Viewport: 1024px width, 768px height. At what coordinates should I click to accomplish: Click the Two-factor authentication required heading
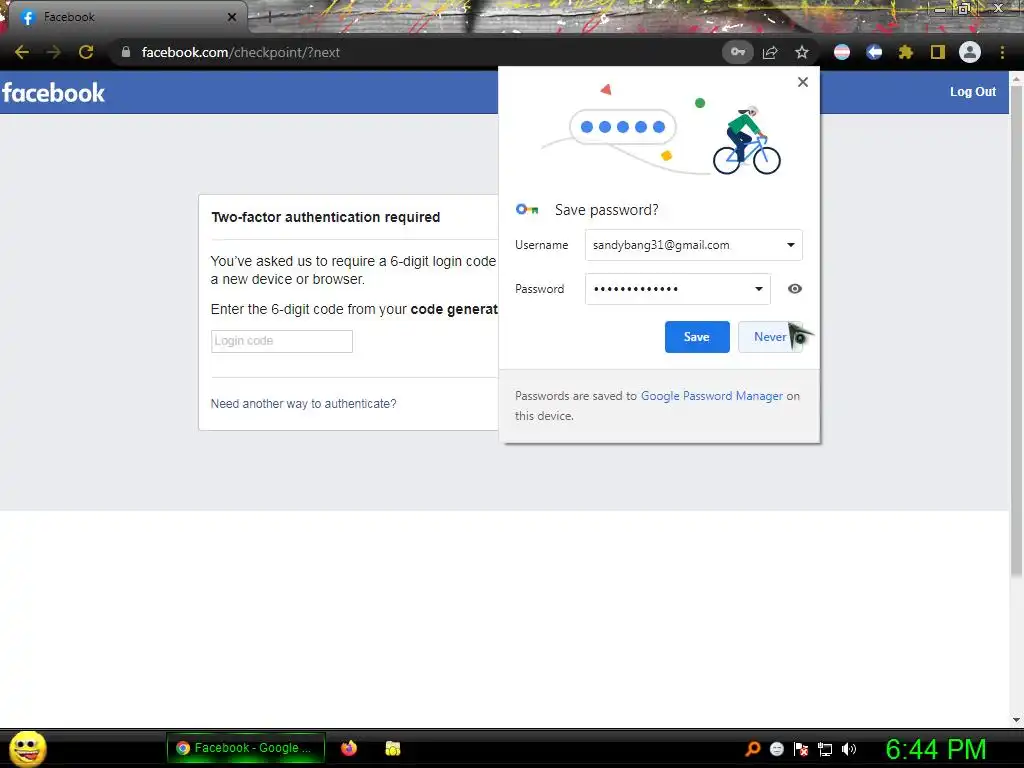coord(326,217)
